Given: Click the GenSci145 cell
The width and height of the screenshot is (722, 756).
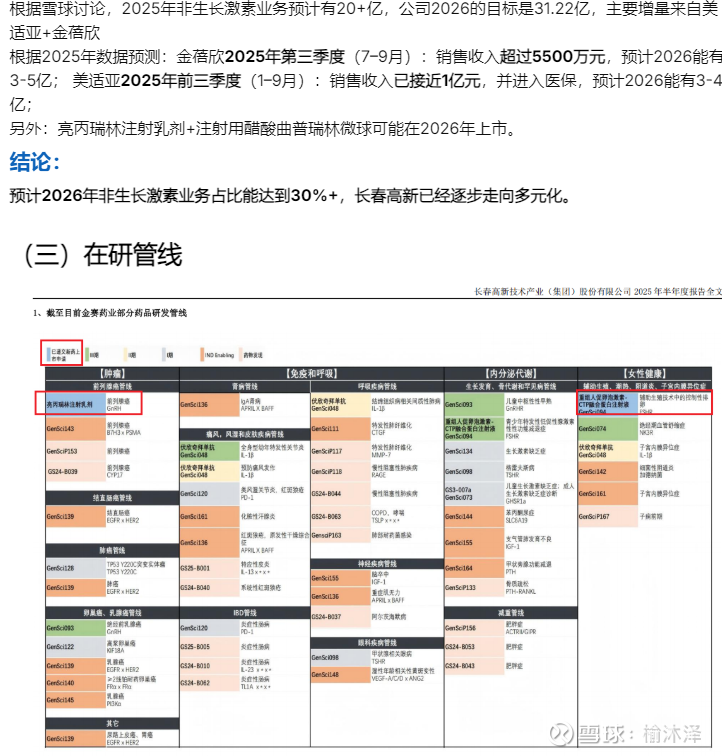Looking at the screenshot, I should coord(76,700).
